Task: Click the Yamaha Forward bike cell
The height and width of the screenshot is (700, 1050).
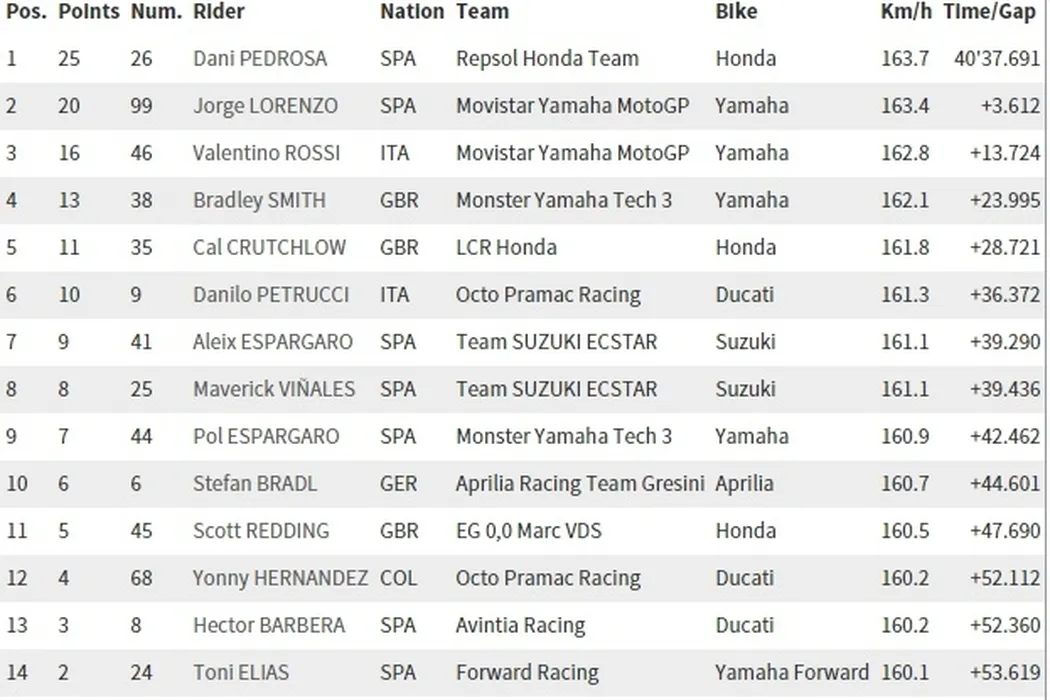Action: (x=791, y=672)
